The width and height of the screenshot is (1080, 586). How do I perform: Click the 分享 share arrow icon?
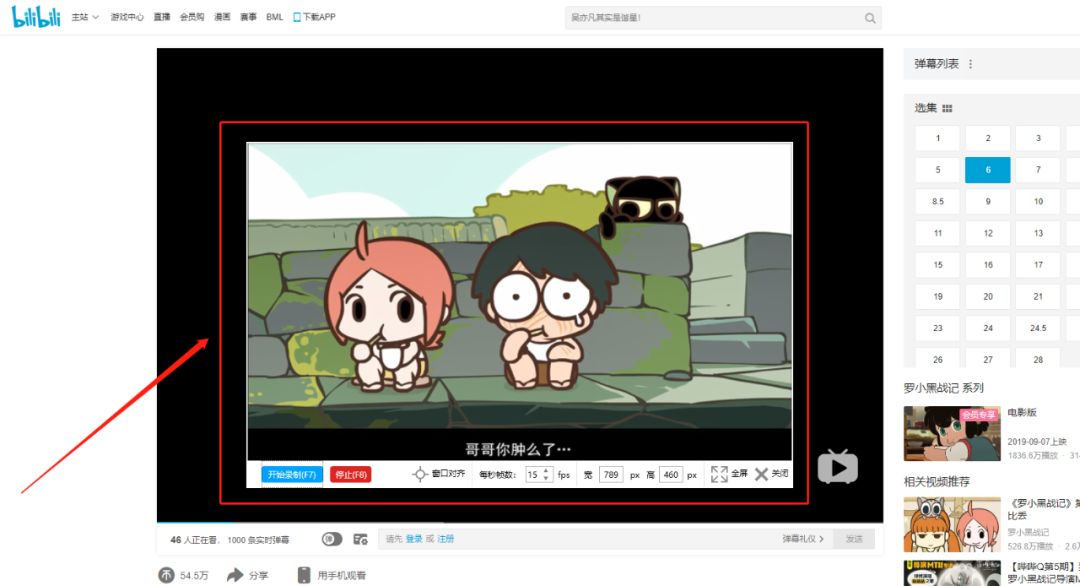pos(235,575)
